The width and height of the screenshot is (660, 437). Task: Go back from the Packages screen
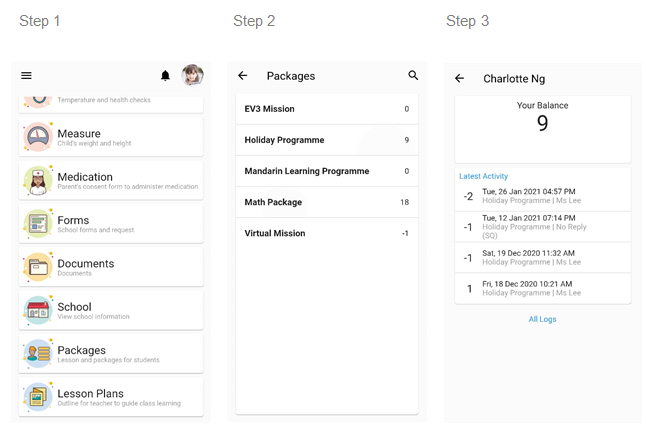(243, 76)
